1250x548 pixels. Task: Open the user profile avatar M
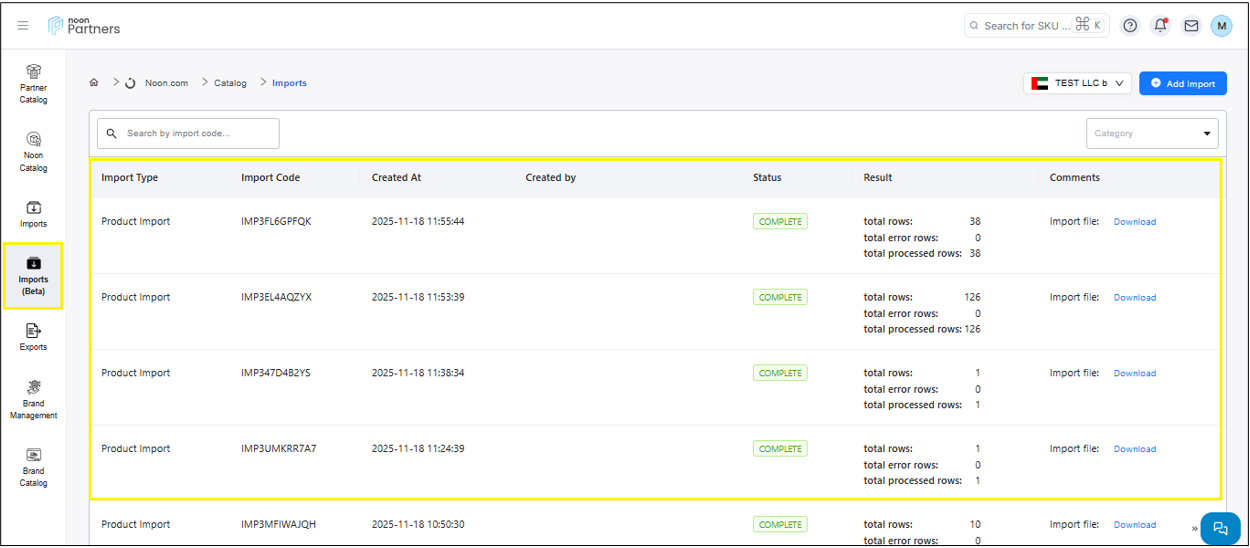(x=1221, y=26)
